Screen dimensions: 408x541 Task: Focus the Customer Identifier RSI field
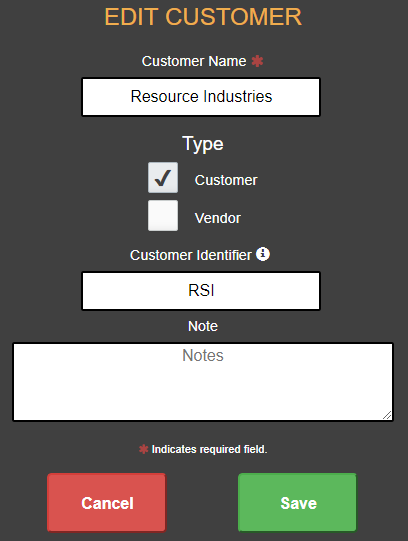[x=201, y=291]
